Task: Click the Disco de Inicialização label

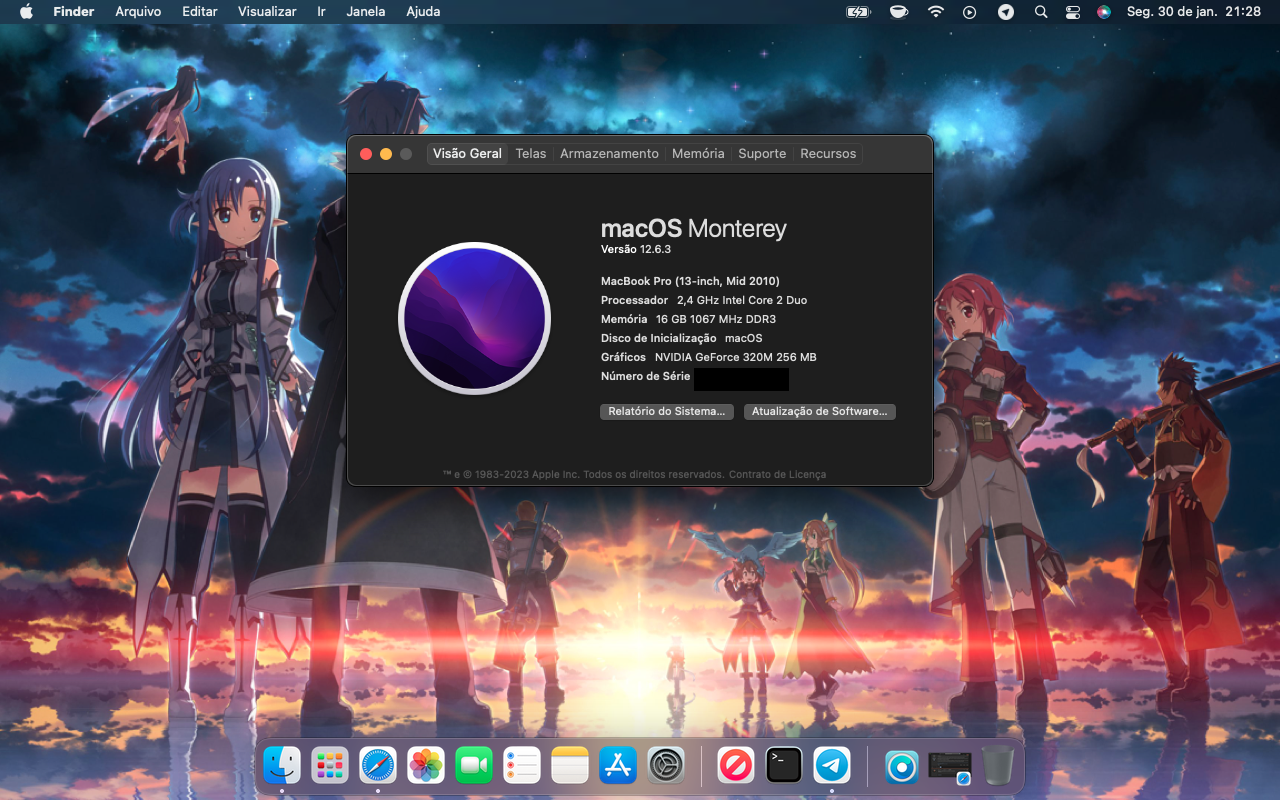Action: coord(659,338)
